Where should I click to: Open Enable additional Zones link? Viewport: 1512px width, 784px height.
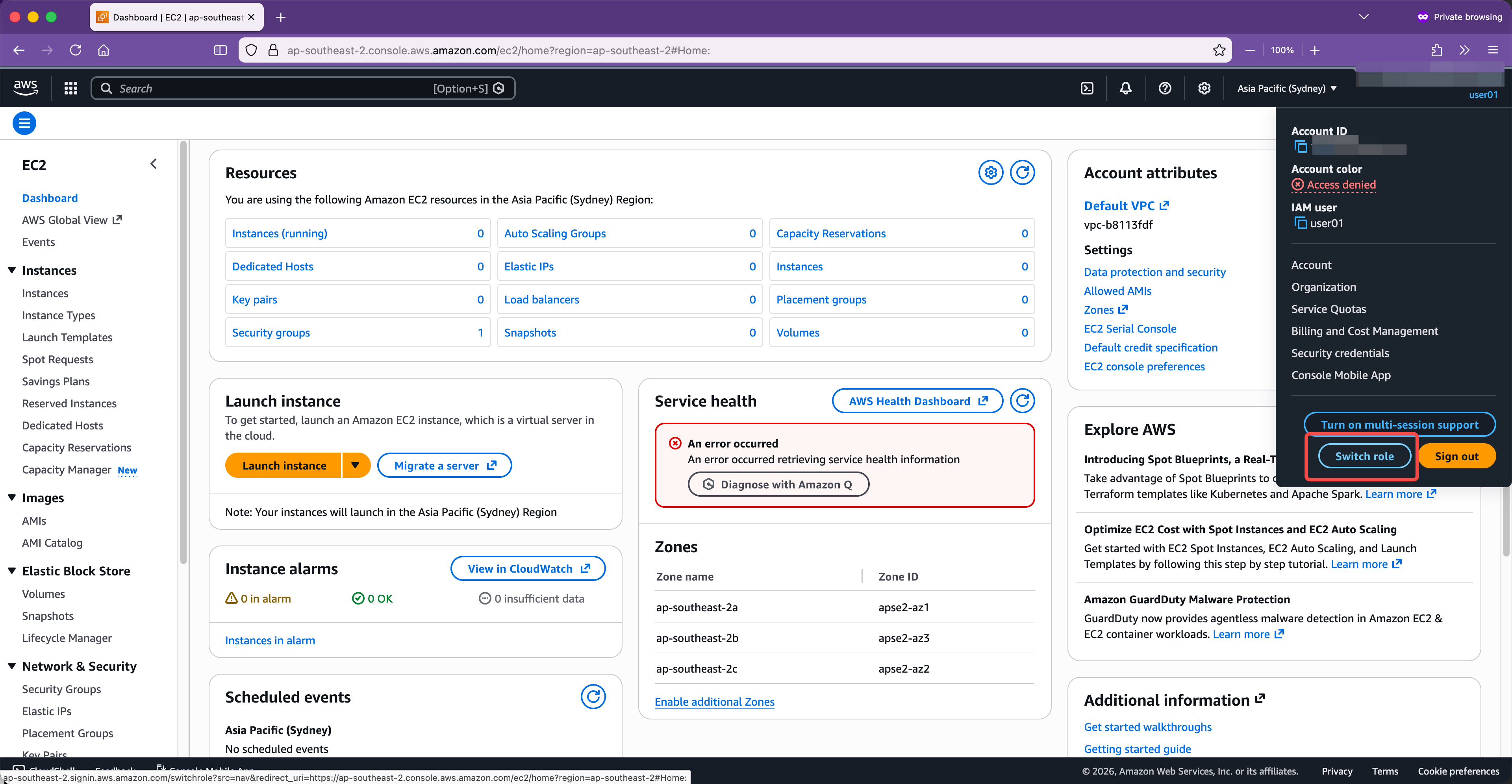click(714, 702)
